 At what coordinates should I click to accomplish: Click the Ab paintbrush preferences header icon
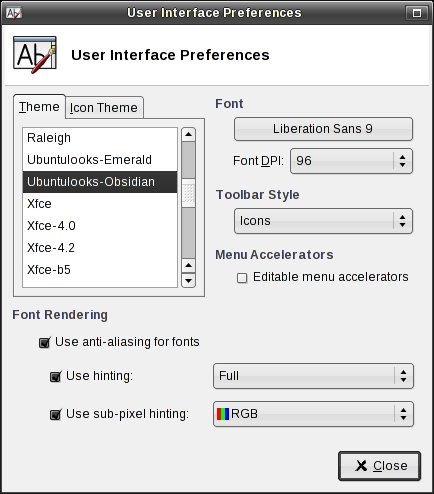(x=35, y=55)
